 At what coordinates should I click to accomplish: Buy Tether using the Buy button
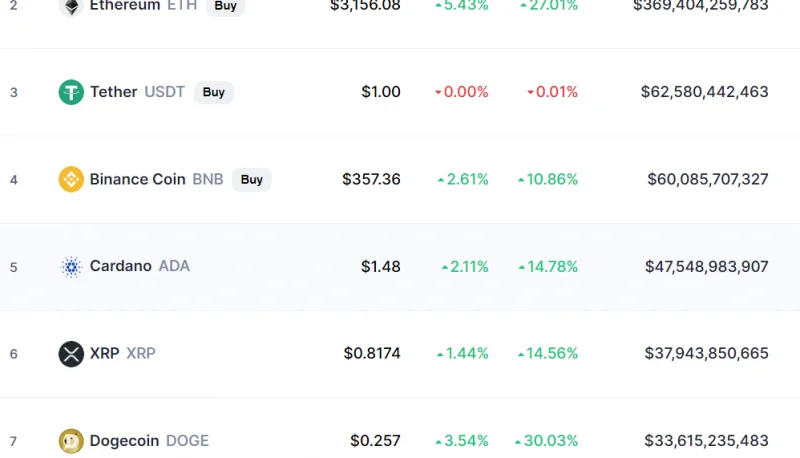[x=214, y=92]
